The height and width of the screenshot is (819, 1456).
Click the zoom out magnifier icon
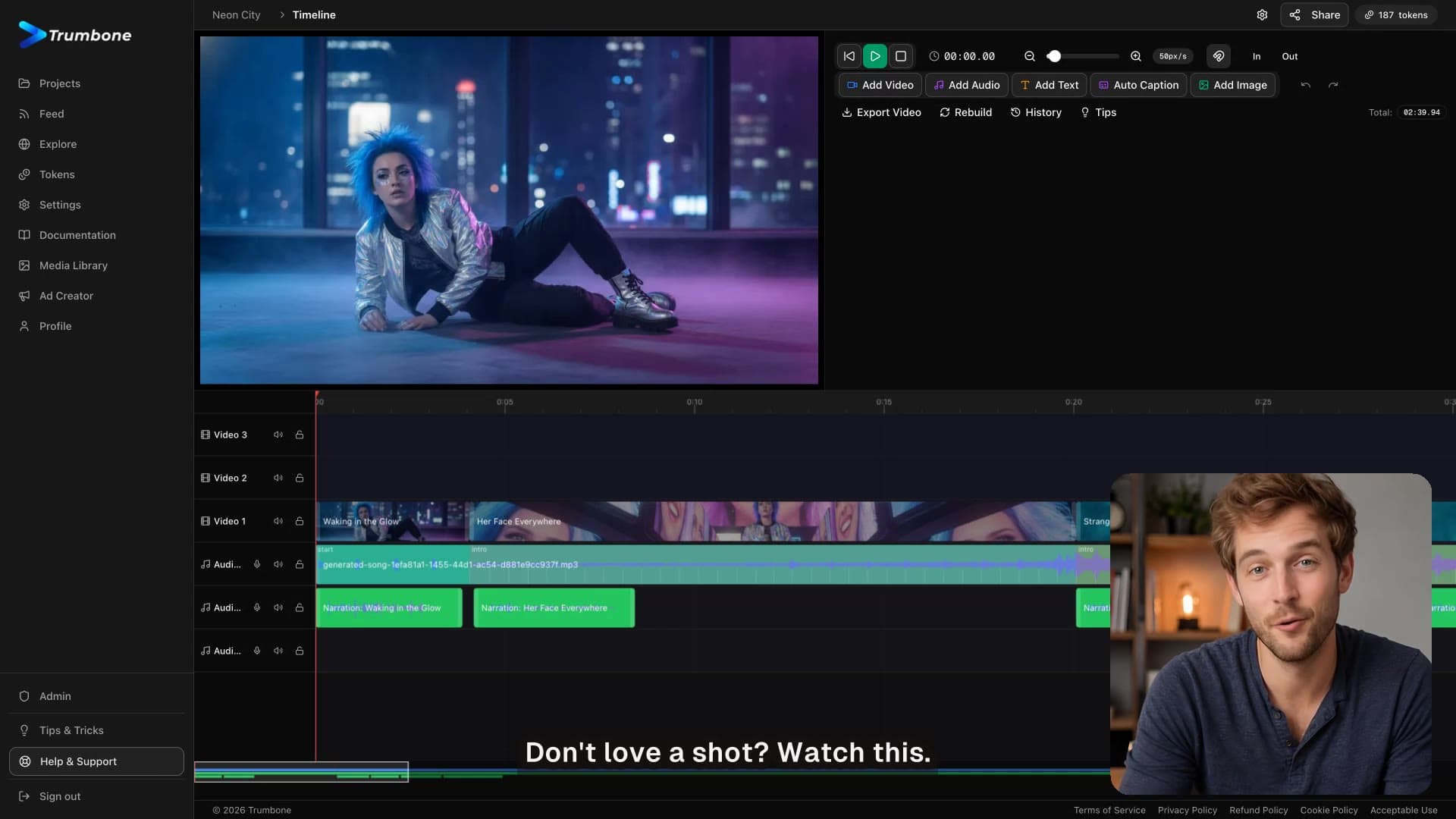[x=1030, y=56]
